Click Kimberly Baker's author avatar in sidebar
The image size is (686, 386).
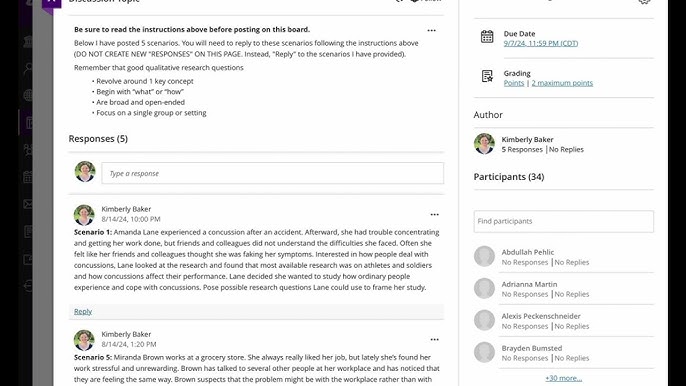pyautogui.click(x=484, y=144)
